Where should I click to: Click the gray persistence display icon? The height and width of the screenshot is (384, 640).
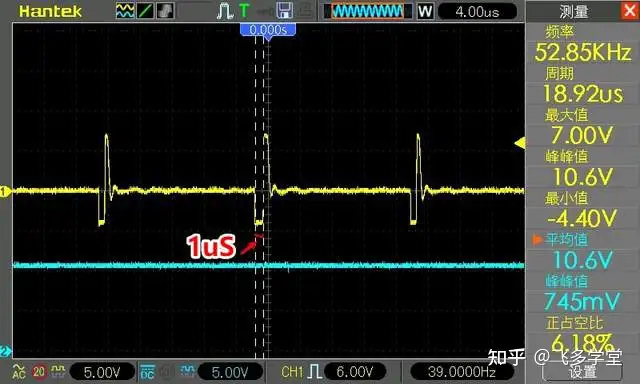166,11
